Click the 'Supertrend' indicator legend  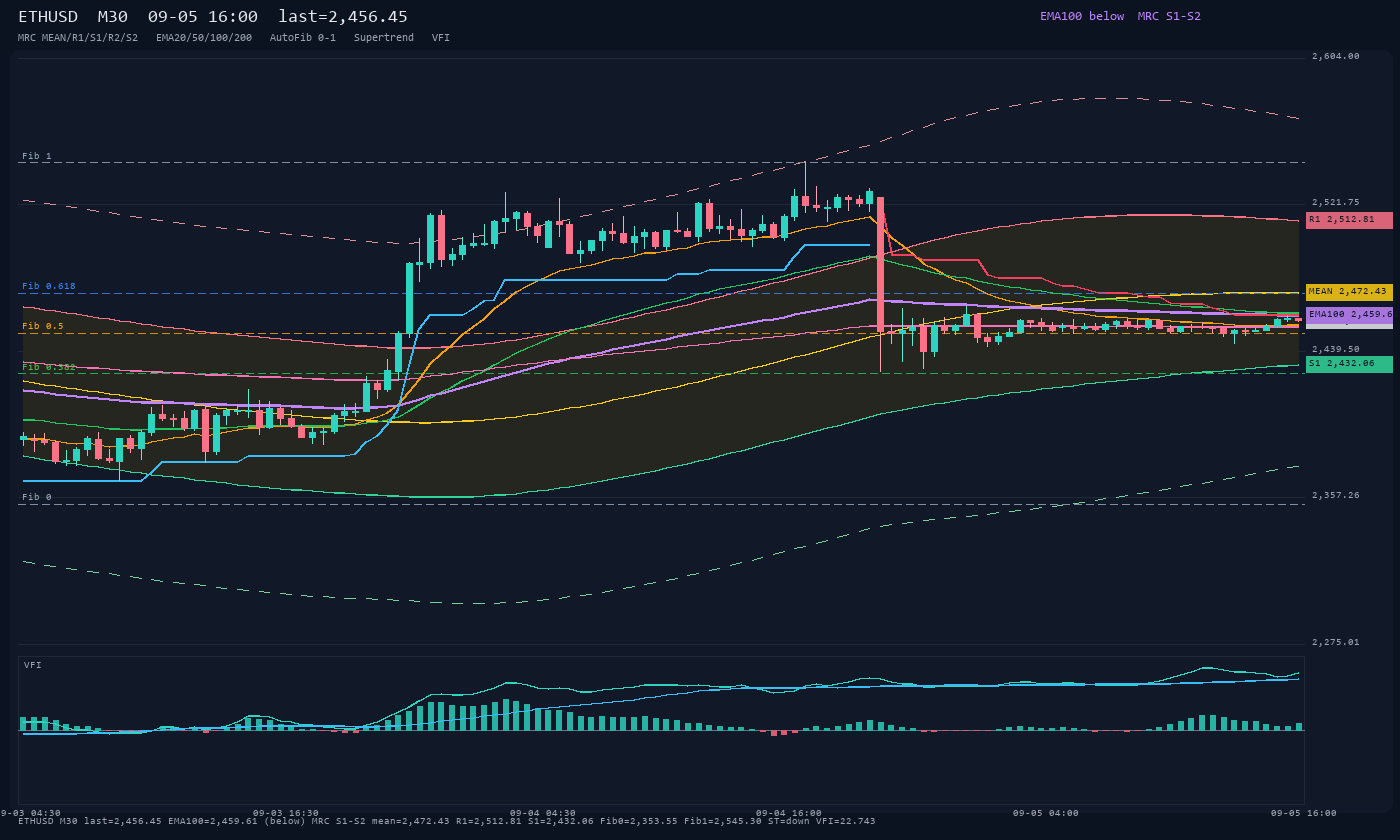384,38
